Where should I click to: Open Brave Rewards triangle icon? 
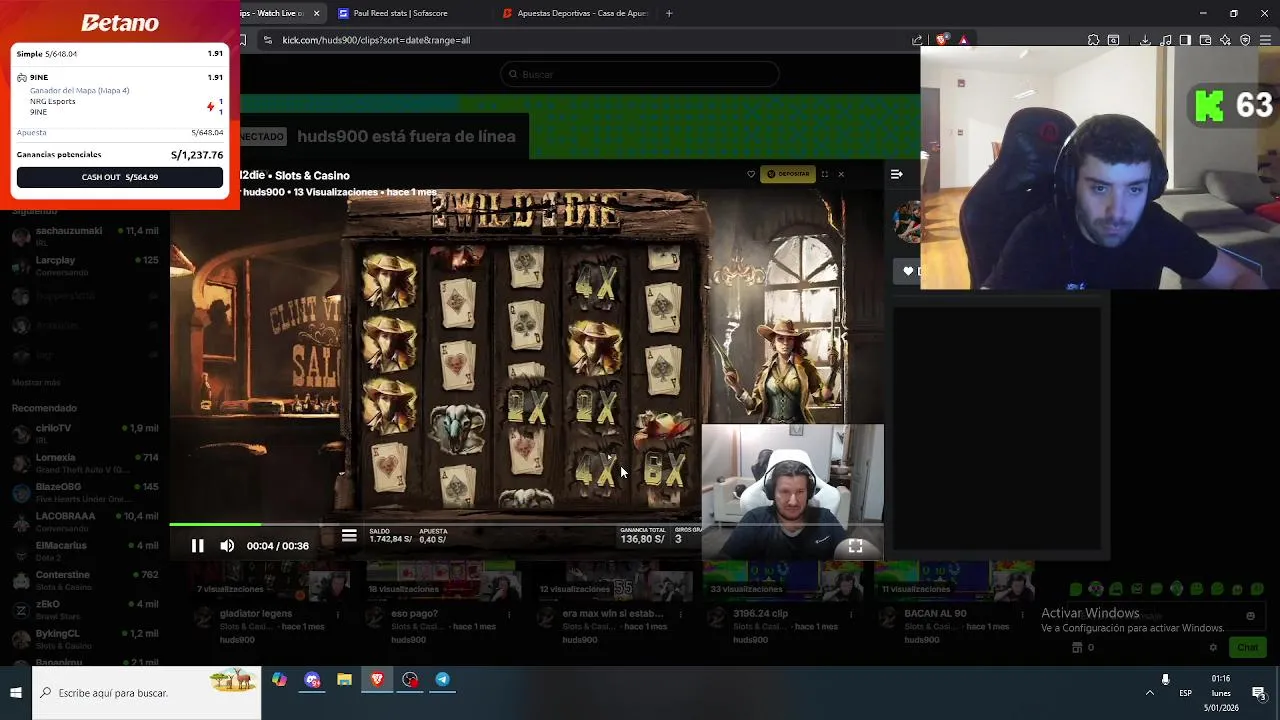pyautogui.click(x=963, y=40)
